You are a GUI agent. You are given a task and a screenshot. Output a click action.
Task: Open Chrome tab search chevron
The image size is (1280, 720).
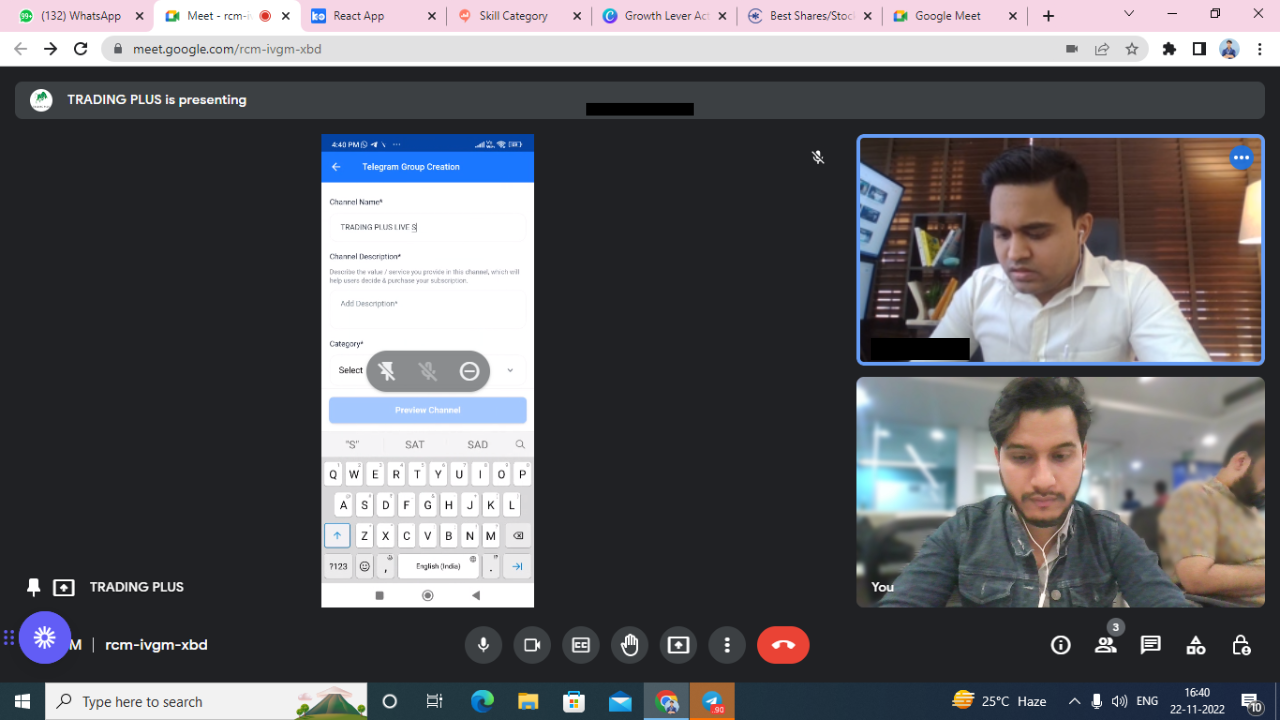pos(1129,14)
